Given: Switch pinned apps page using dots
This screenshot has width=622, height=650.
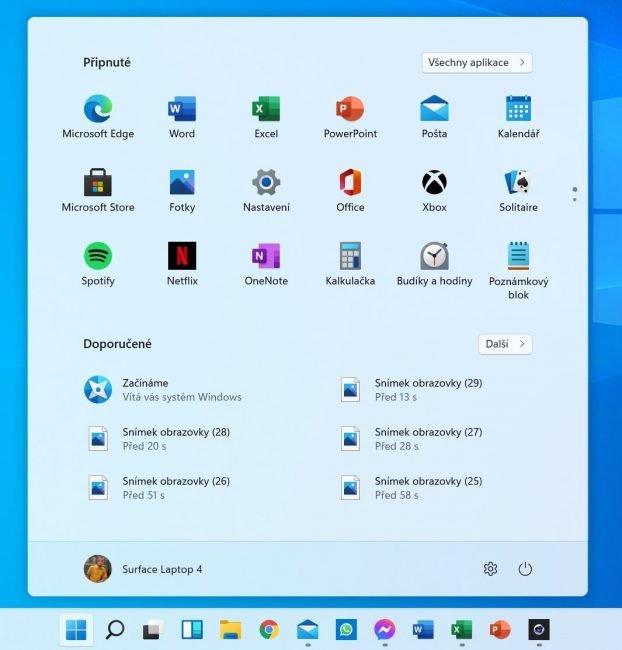Looking at the screenshot, I should coord(574,194).
